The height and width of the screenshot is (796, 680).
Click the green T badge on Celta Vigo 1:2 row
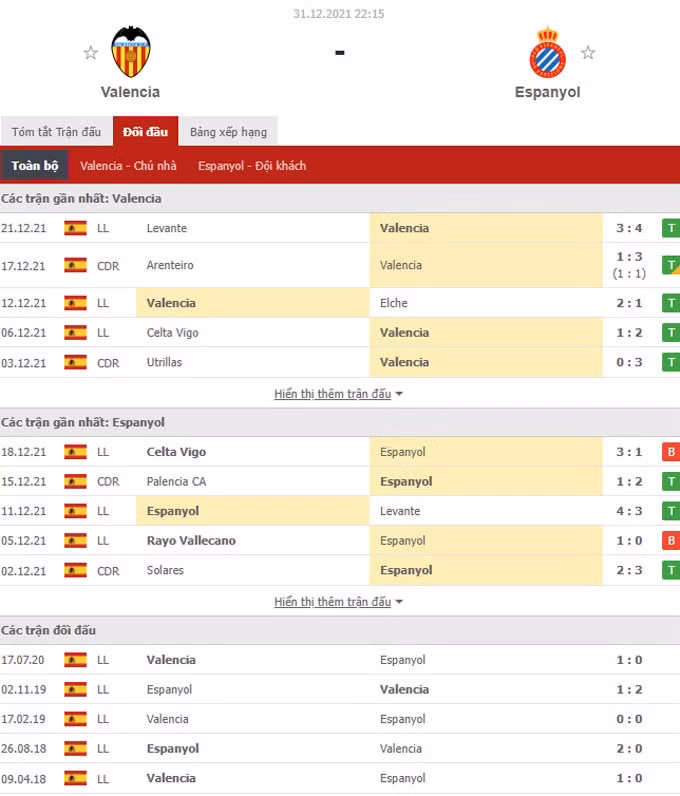(x=671, y=333)
